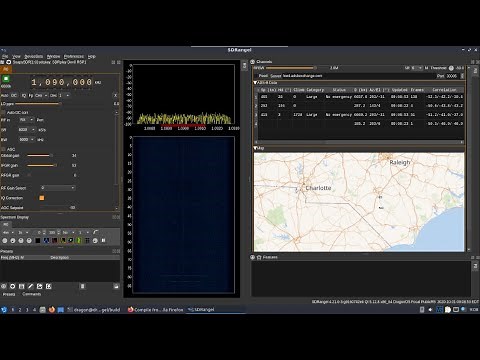Click the Correlation column header

tap(444, 90)
